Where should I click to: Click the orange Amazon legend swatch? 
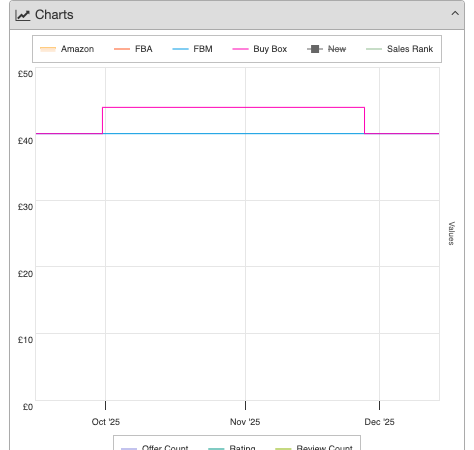click(x=48, y=49)
